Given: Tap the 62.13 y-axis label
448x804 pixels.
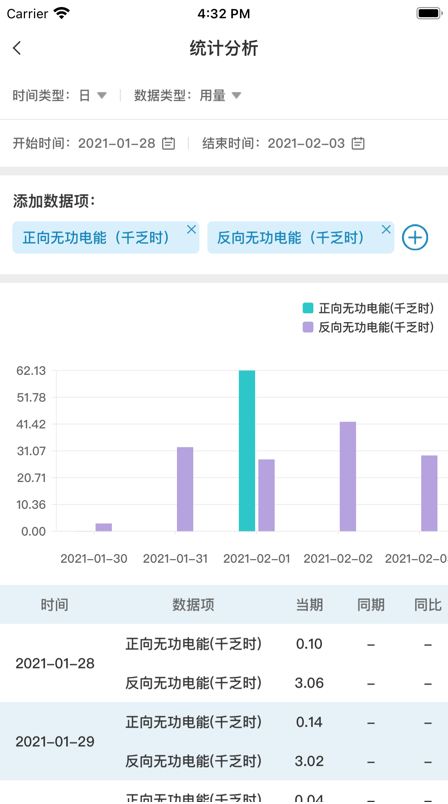Looking at the screenshot, I should (33, 371).
